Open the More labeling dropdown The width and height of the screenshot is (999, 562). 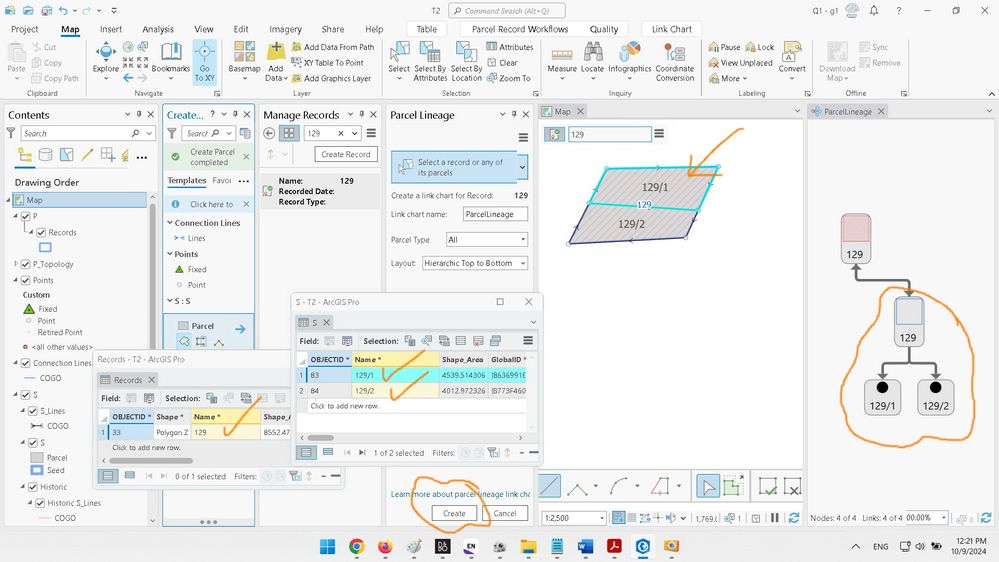pos(728,78)
